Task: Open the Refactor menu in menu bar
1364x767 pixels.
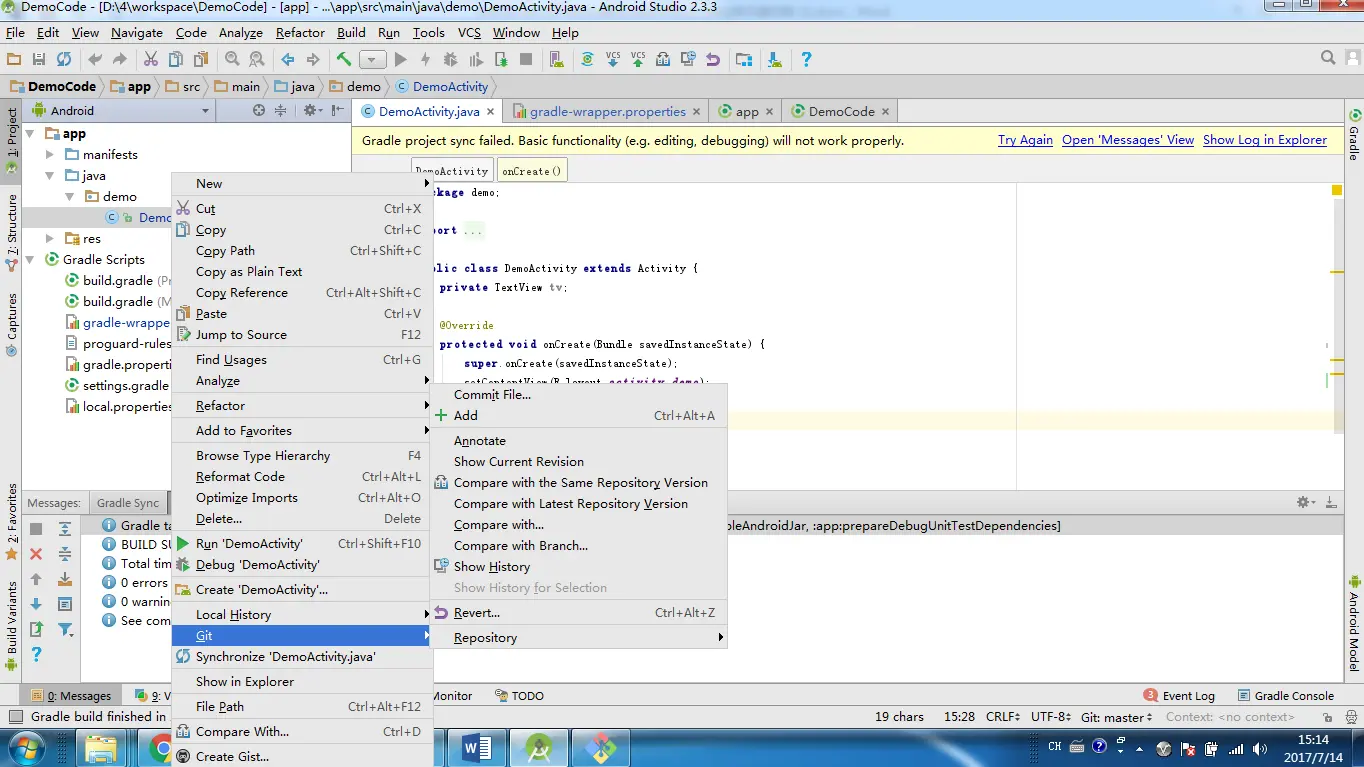Action: point(300,32)
